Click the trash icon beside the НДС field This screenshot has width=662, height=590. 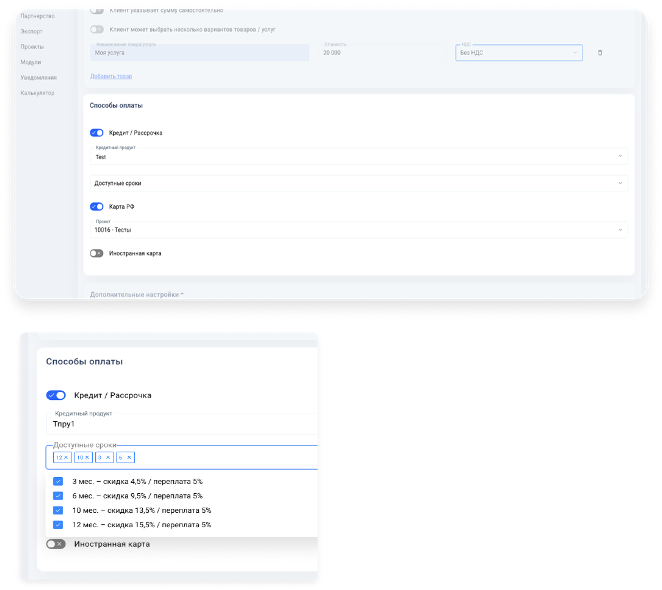pyautogui.click(x=600, y=53)
